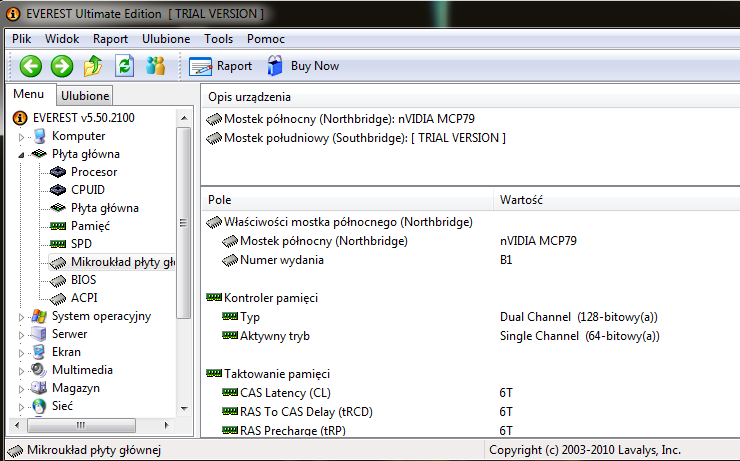Click the Multimedia speaker icon
This screenshot has height=461, width=740.
[39, 370]
